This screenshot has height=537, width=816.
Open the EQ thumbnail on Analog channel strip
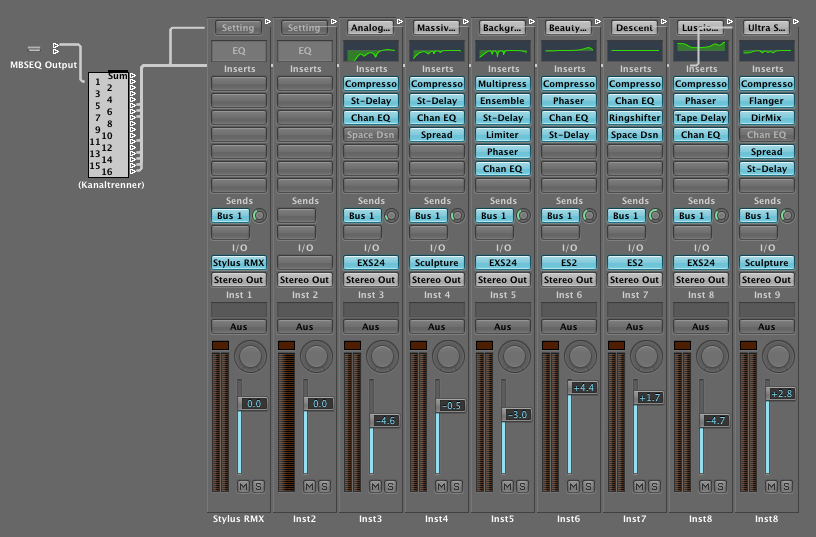tap(371, 50)
